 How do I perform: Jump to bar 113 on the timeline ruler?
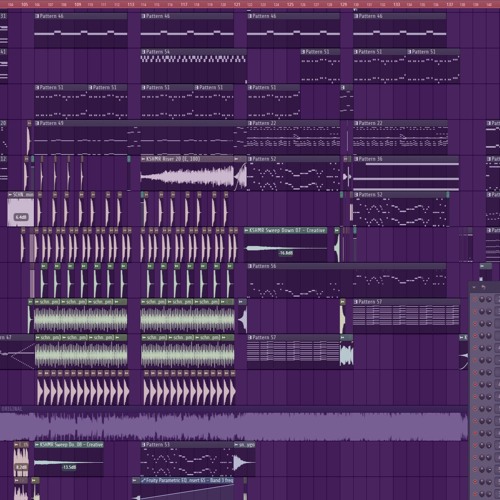pos(131,4)
